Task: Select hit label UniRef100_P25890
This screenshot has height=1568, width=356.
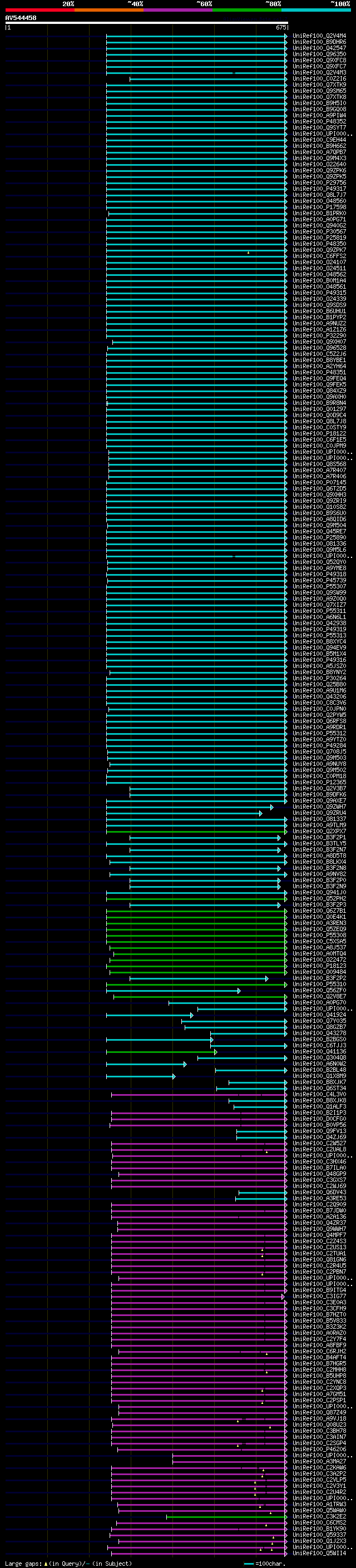Action: [x=319, y=537]
